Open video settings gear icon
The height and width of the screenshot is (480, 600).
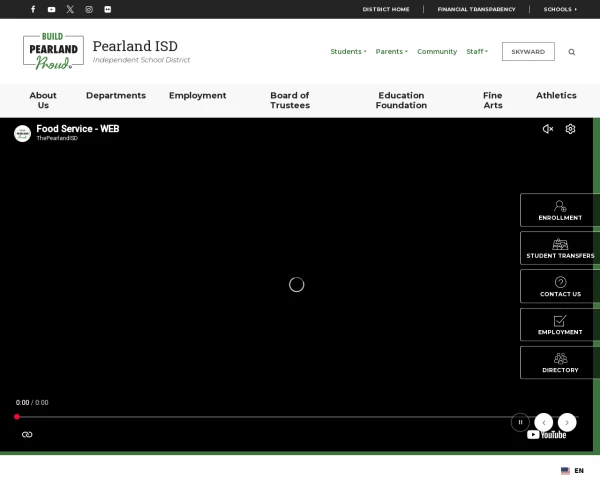[x=570, y=129]
